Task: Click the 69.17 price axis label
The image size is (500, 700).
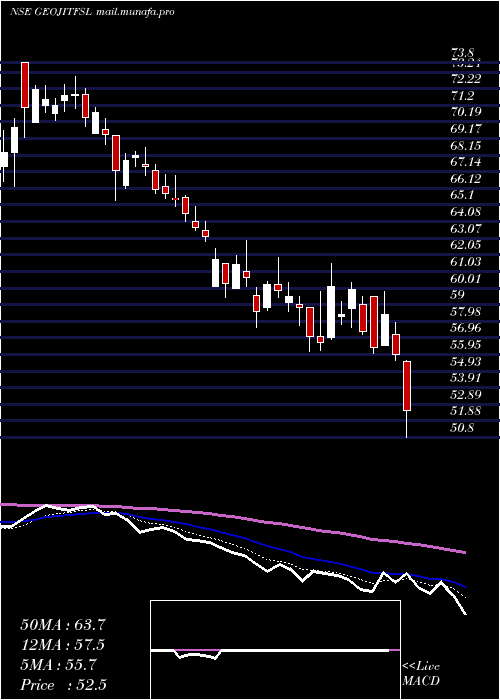Action: pos(466,129)
